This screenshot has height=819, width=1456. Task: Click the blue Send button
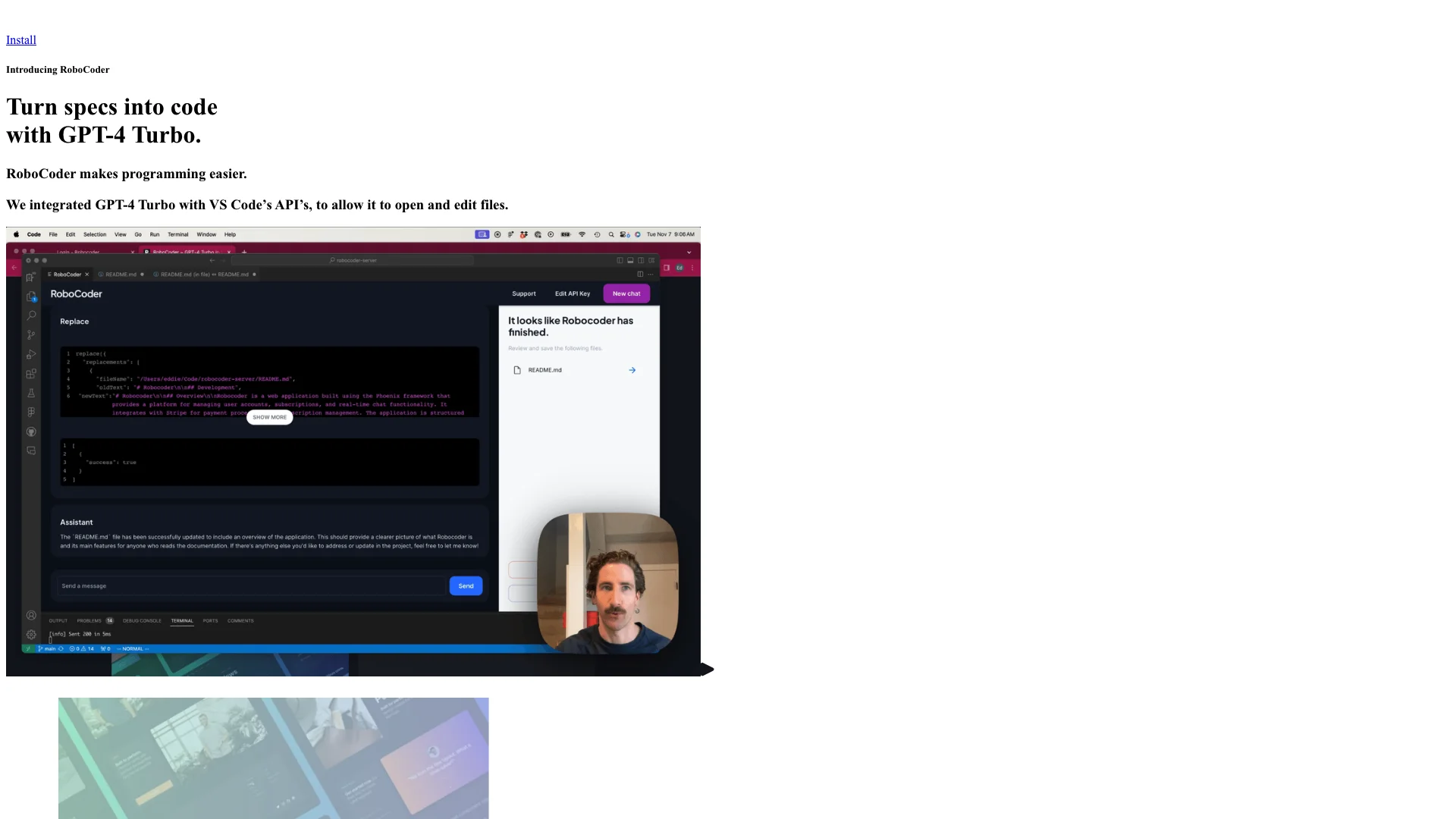tap(466, 585)
